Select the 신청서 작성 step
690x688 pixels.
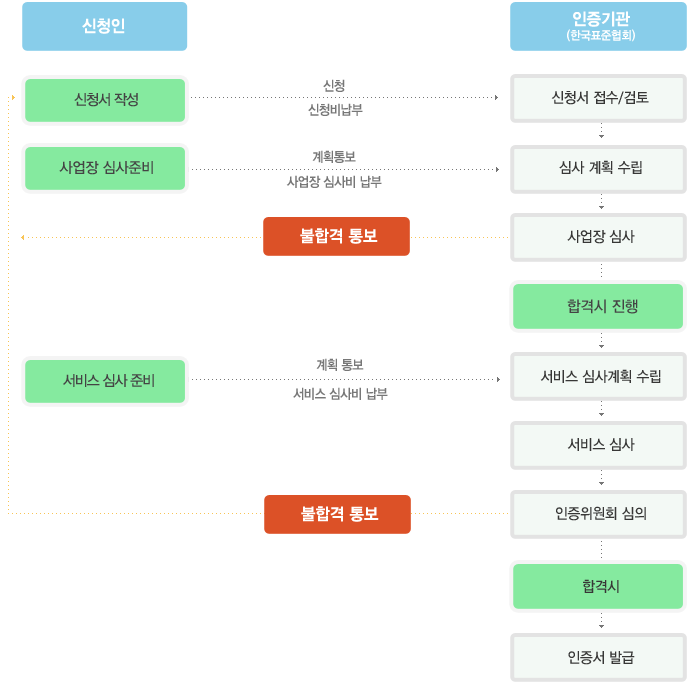[x=105, y=100]
